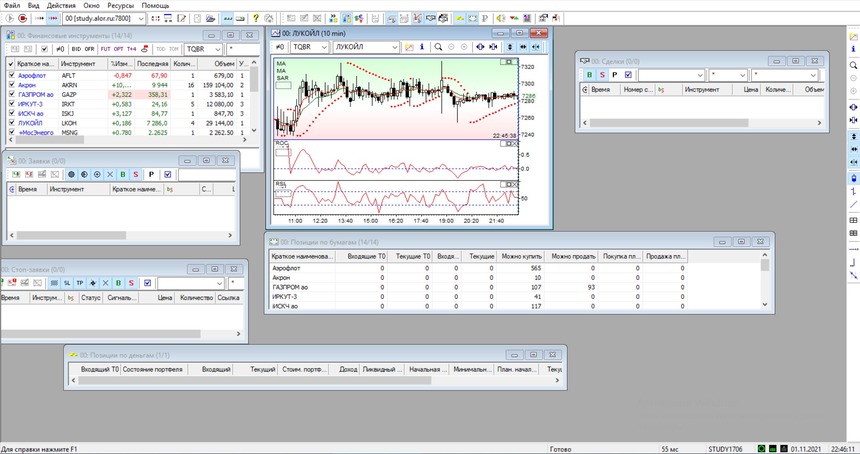Click the chart settings icon beside info icon

pyautogui.click(x=409, y=47)
